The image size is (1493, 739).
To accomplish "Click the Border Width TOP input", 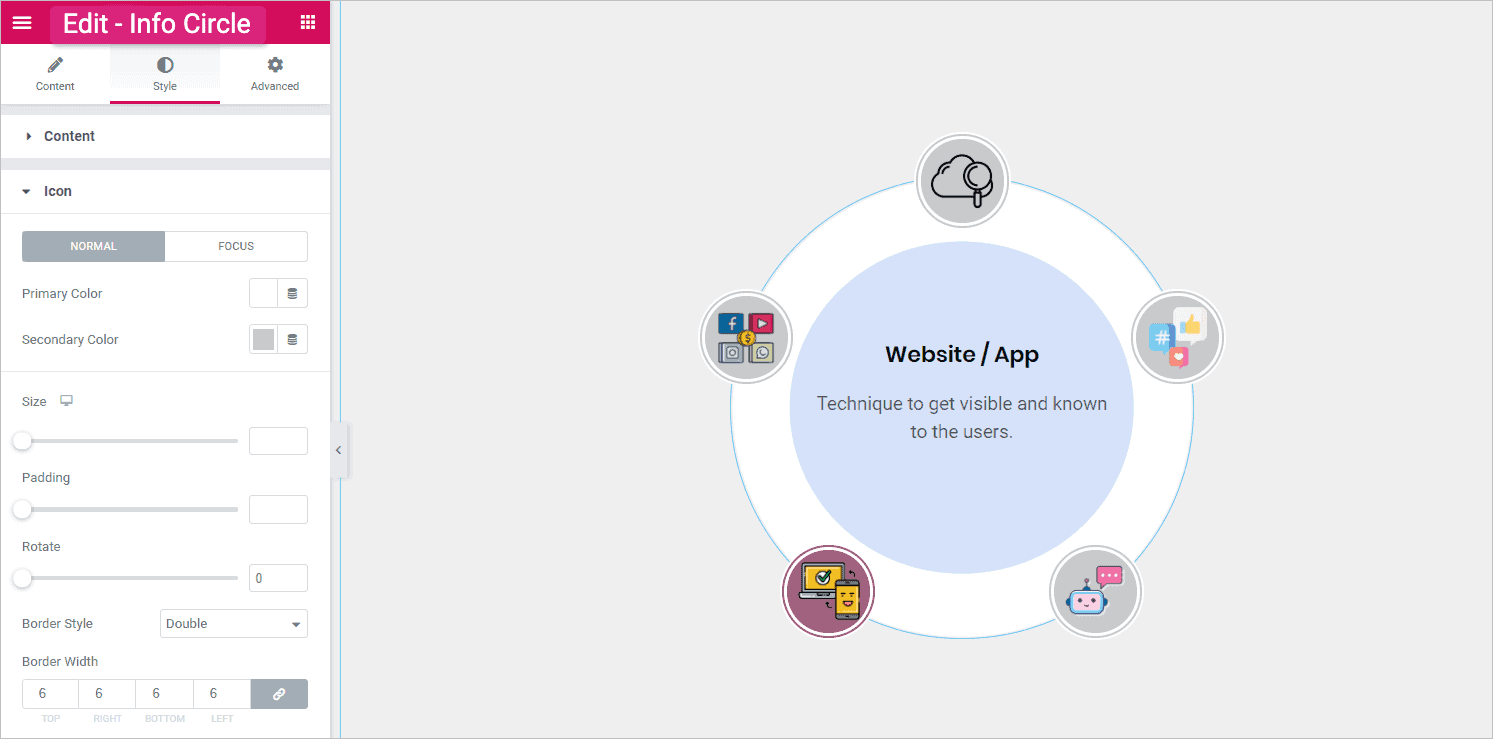I will click(50, 694).
